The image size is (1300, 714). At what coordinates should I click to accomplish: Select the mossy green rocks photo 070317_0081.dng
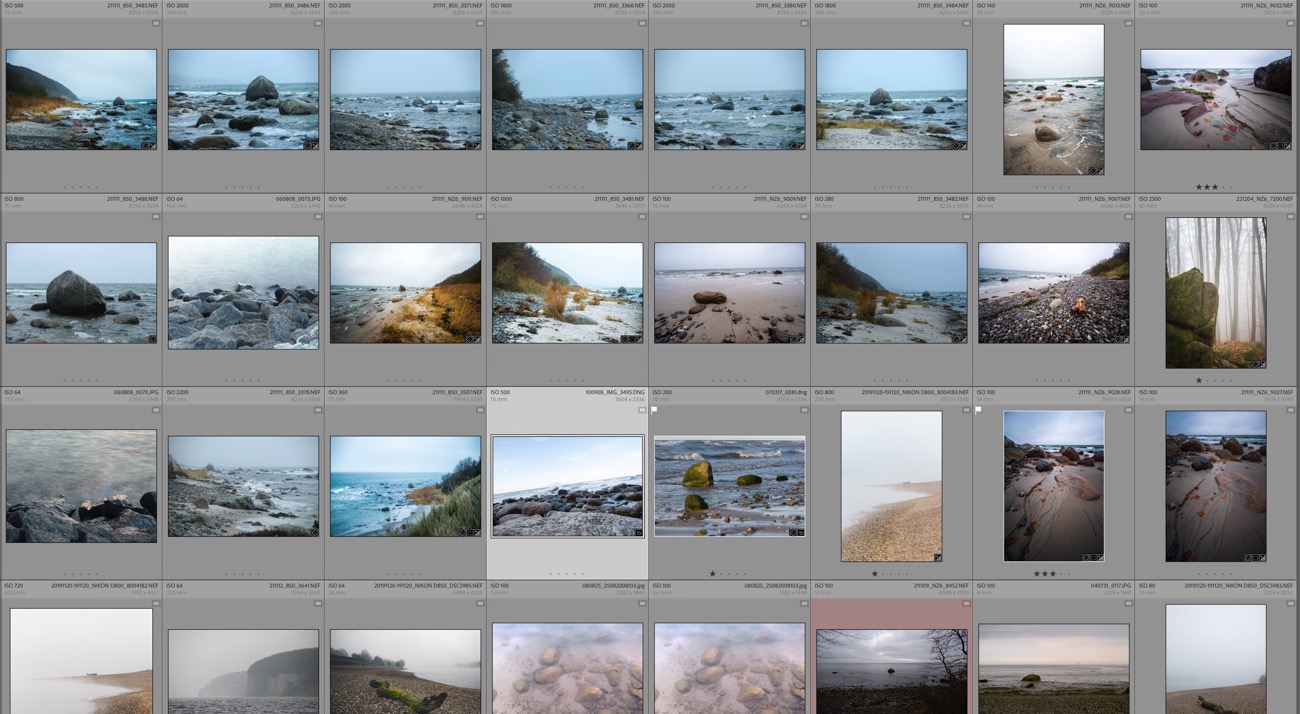click(x=729, y=486)
